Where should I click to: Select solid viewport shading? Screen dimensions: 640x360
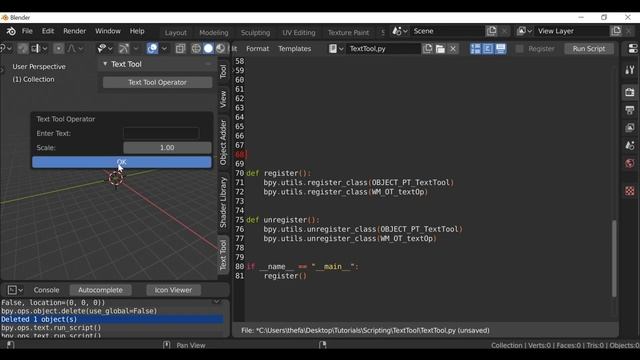(208, 49)
